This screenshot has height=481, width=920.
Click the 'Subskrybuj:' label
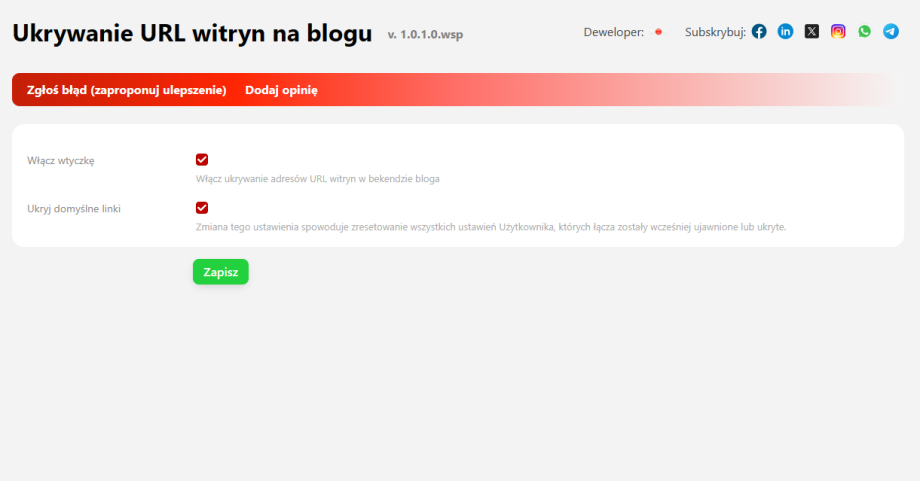715,32
